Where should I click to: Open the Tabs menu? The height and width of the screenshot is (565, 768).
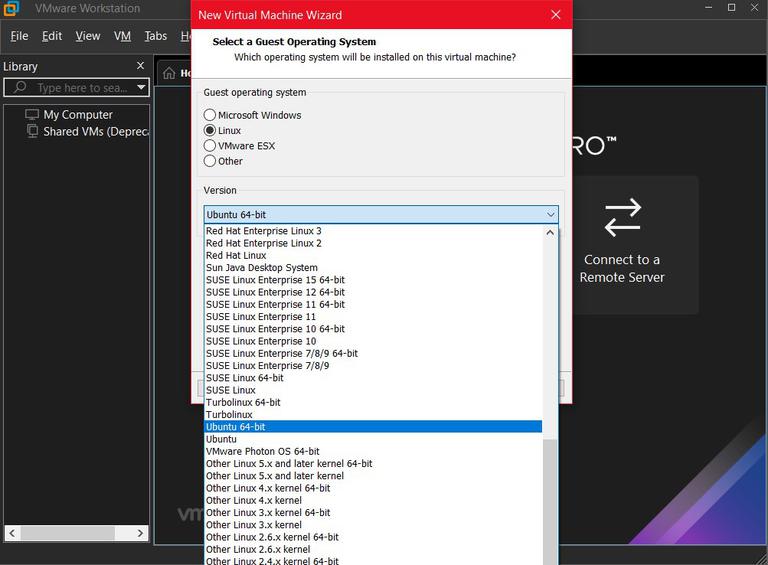click(x=155, y=36)
